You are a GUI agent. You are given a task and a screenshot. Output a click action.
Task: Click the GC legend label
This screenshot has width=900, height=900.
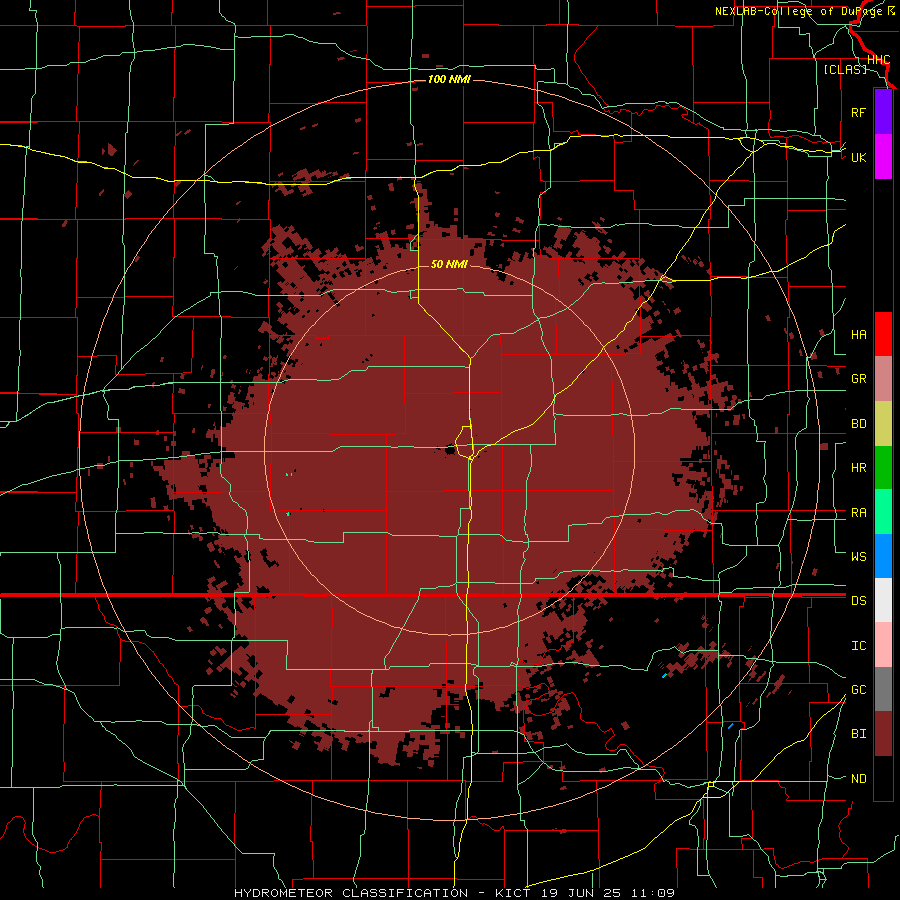click(x=858, y=690)
